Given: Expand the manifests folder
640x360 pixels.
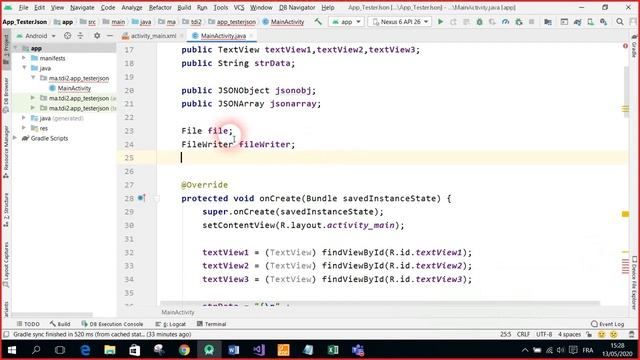Looking at the screenshot, I should tap(24, 58).
